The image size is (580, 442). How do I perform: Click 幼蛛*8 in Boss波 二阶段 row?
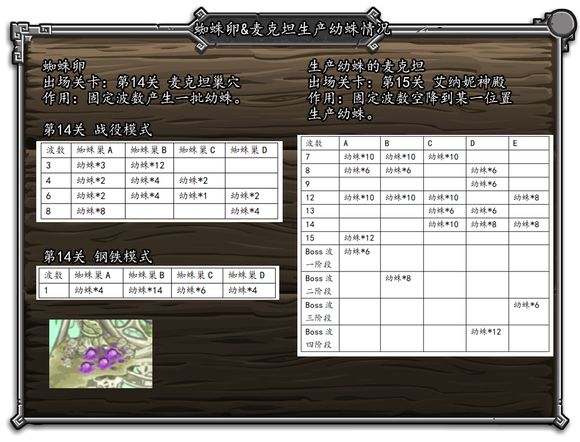(398, 278)
